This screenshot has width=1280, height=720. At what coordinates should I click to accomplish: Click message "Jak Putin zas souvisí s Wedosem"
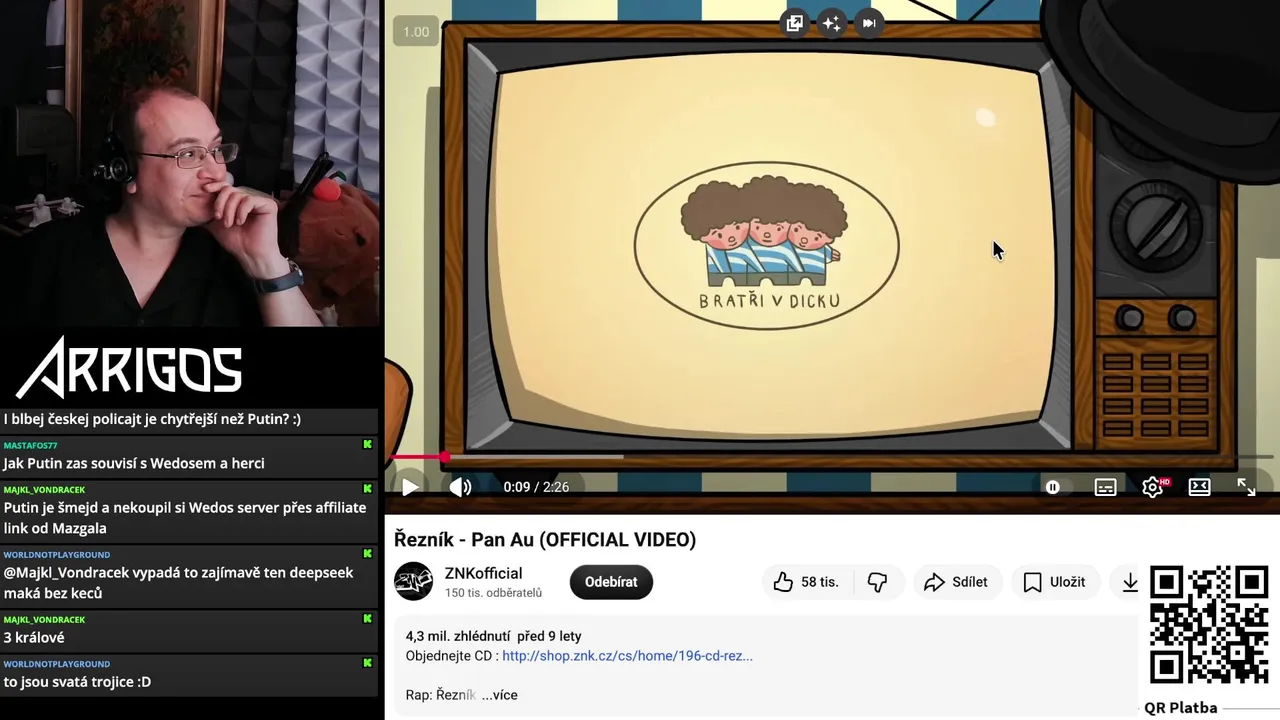[134, 463]
